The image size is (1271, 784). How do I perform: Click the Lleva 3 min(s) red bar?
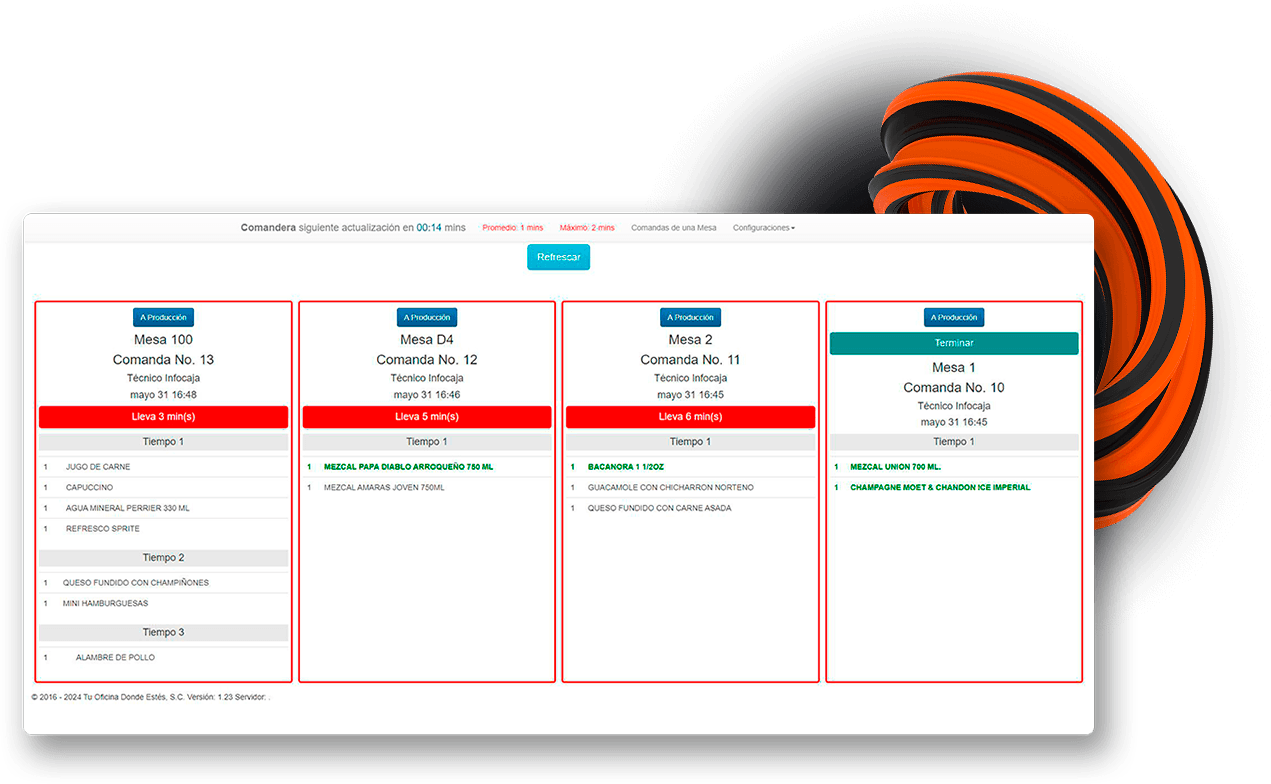163,417
